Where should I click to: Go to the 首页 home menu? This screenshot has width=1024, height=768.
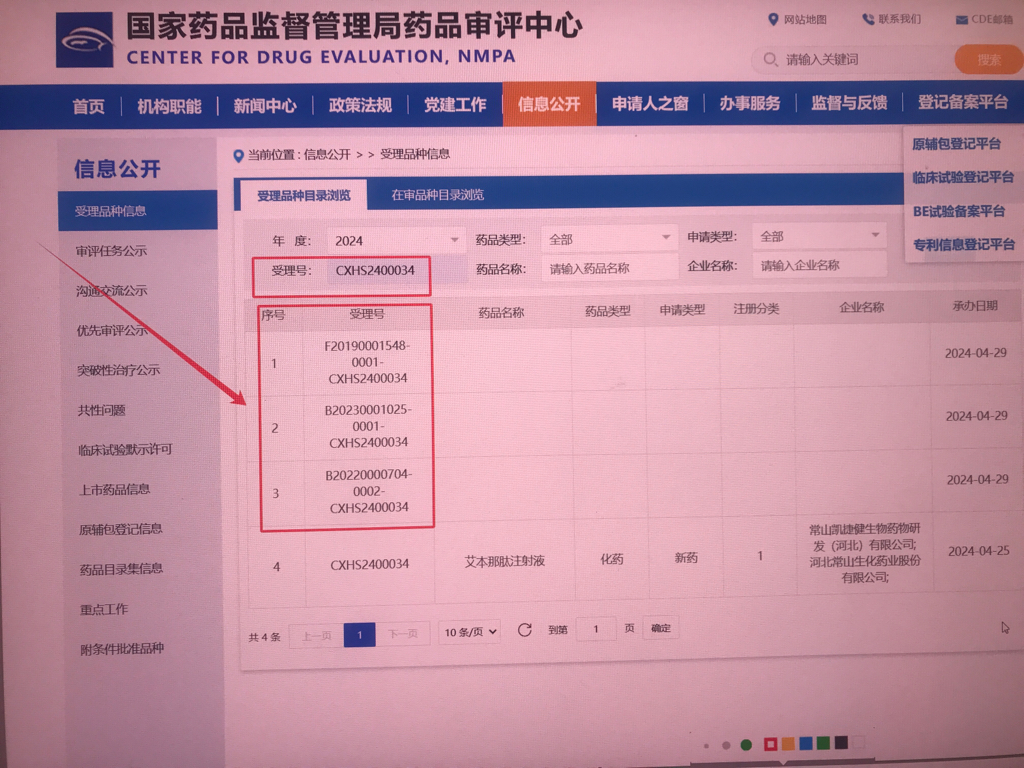click(89, 106)
